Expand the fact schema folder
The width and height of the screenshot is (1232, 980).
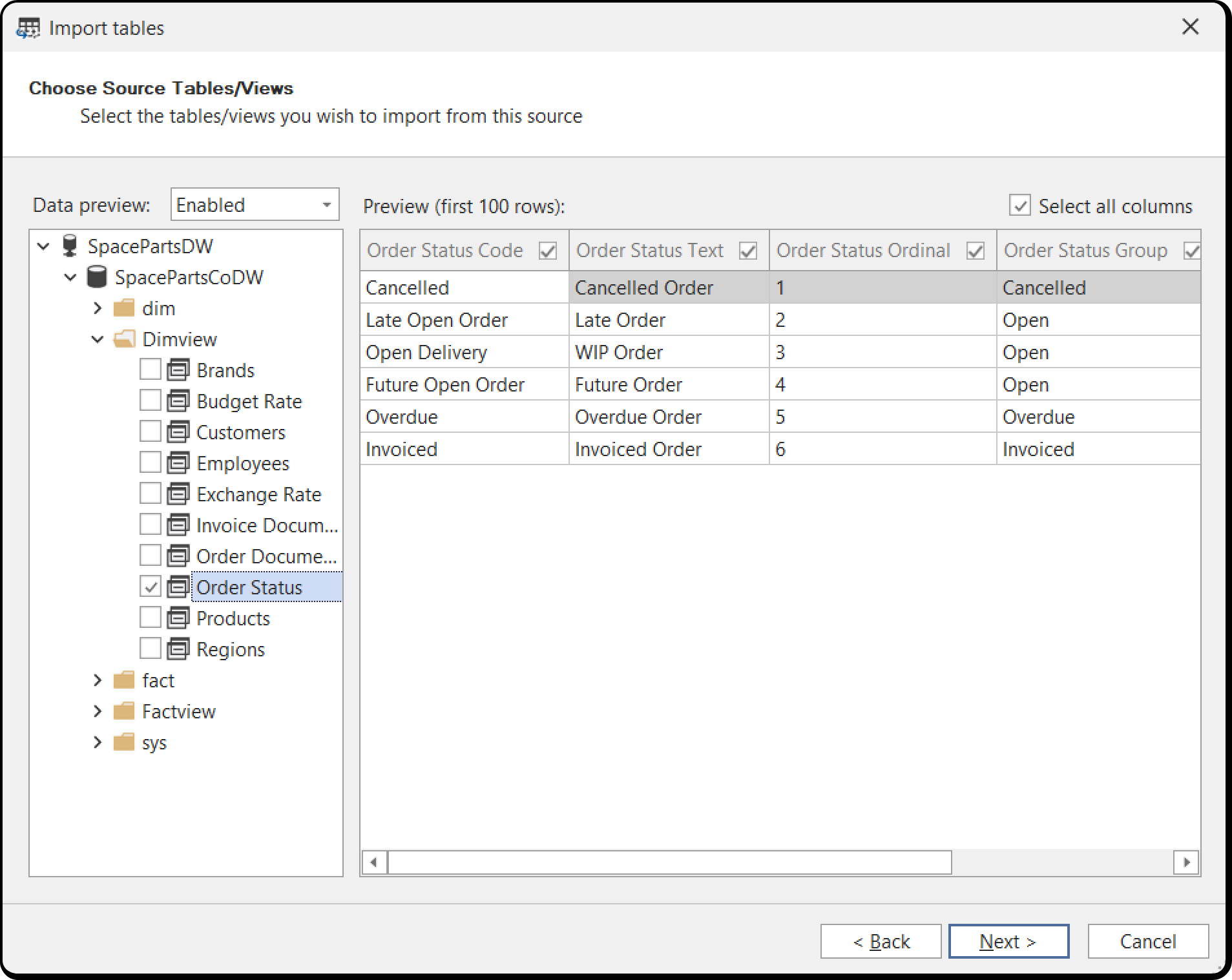[x=98, y=680]
